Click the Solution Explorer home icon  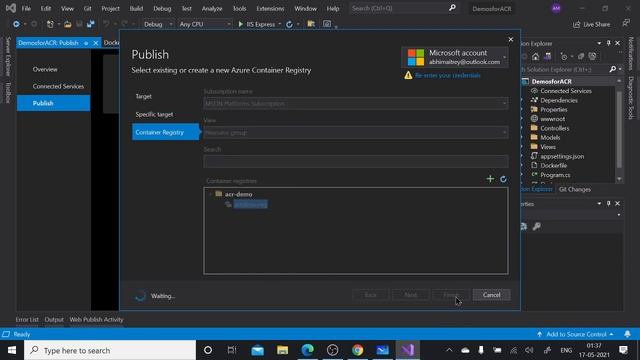pyautogui.click(x=536, y=56)
